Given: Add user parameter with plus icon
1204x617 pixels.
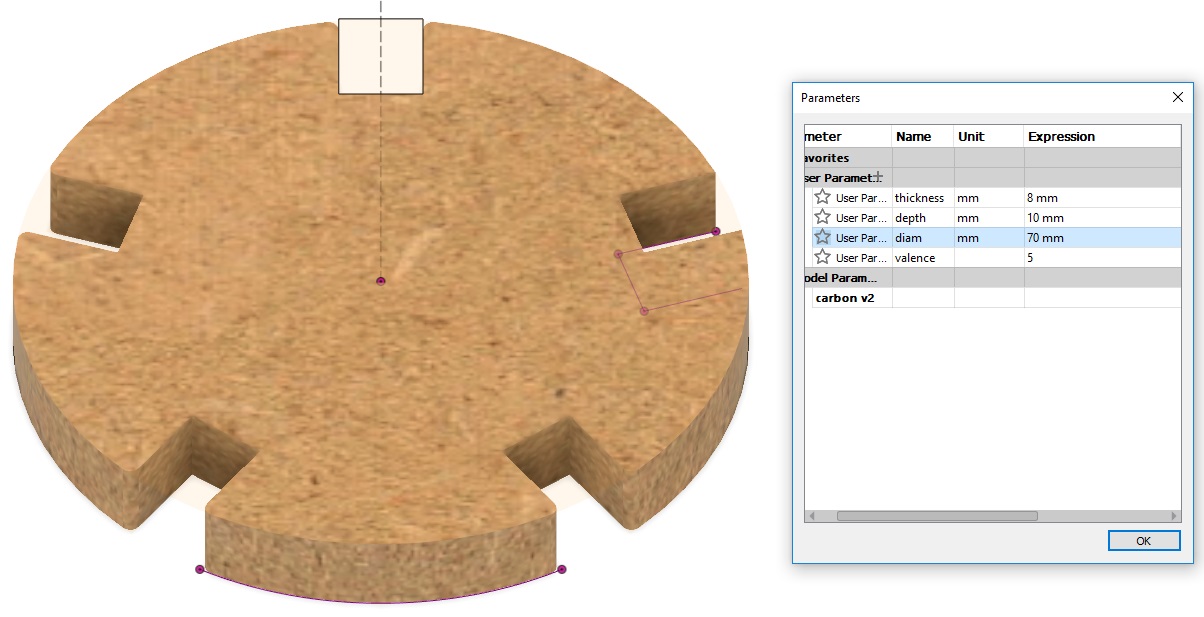Looking at the screenshot, I should [x=878, y=177].
